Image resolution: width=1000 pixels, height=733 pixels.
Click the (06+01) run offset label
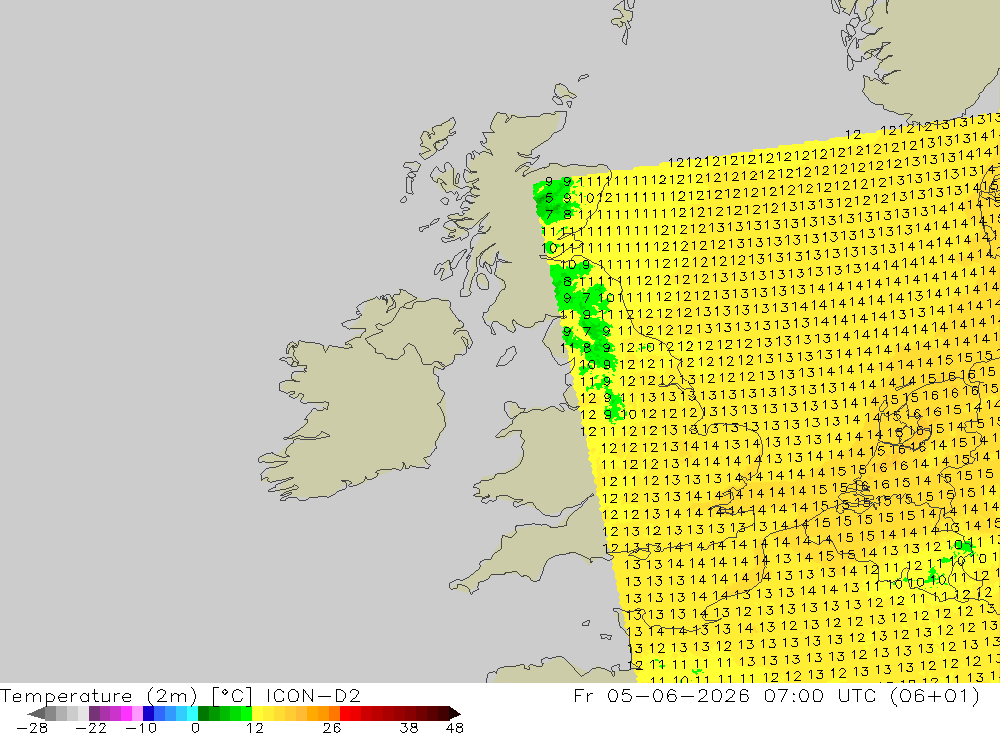934,695
